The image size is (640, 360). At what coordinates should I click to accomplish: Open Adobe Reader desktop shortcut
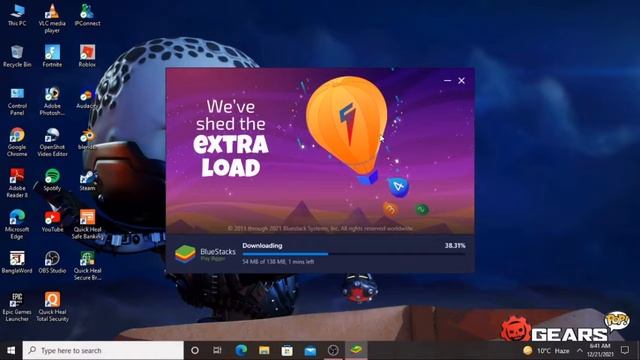point(17,183)
